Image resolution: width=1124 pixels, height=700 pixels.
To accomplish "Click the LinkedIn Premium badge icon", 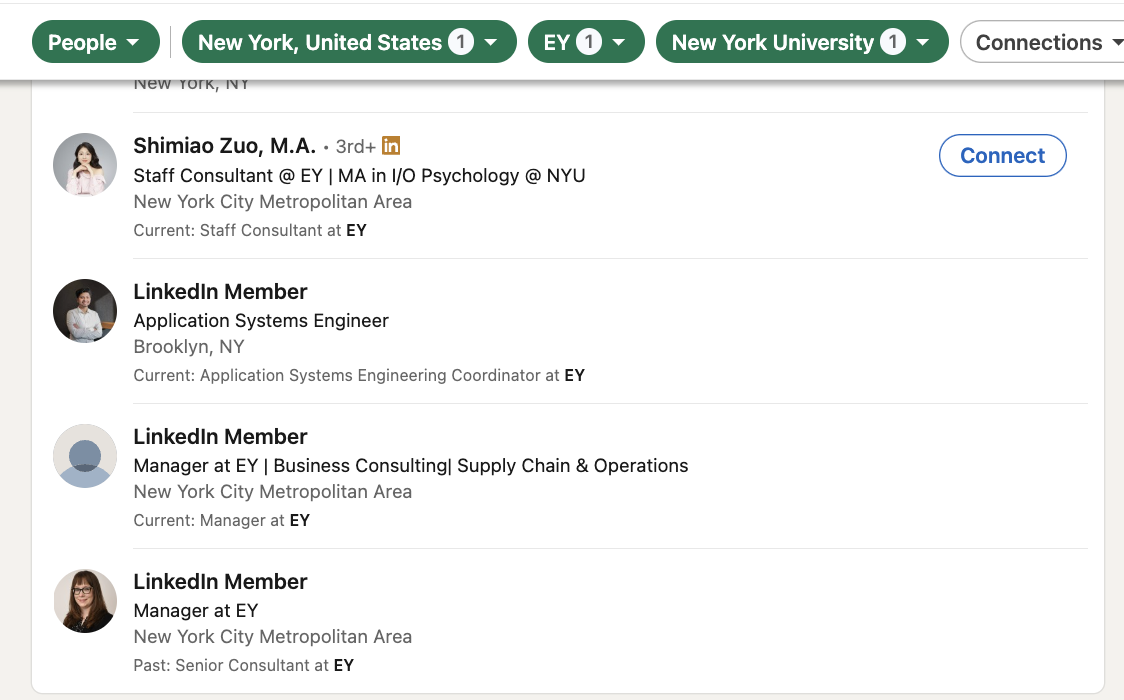I will click(391, 146).
